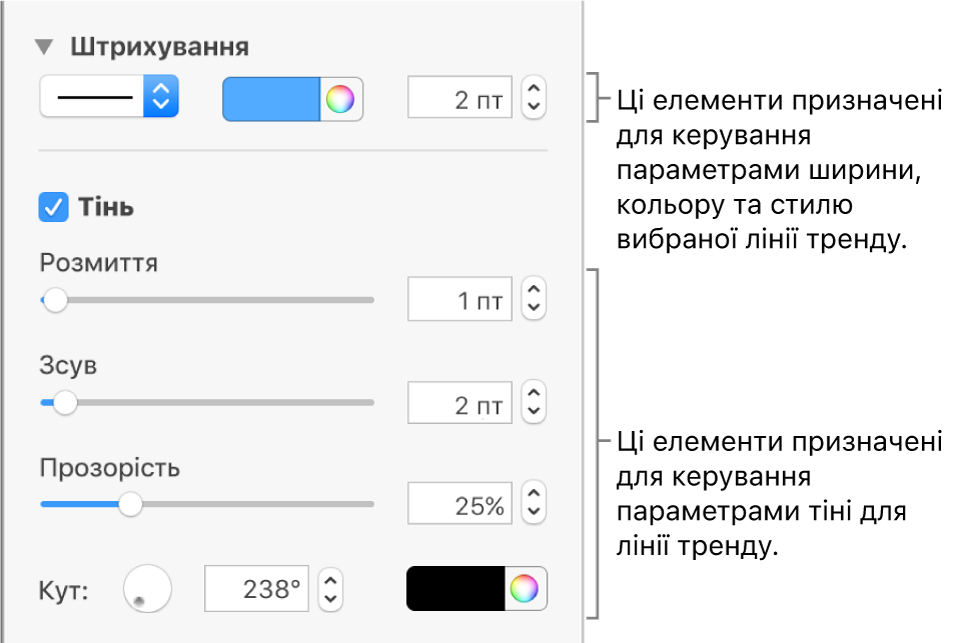Uncheck the Тінь checkbox
The width and height of the screenshot is (964, 643).
click(x=52, y=208)
